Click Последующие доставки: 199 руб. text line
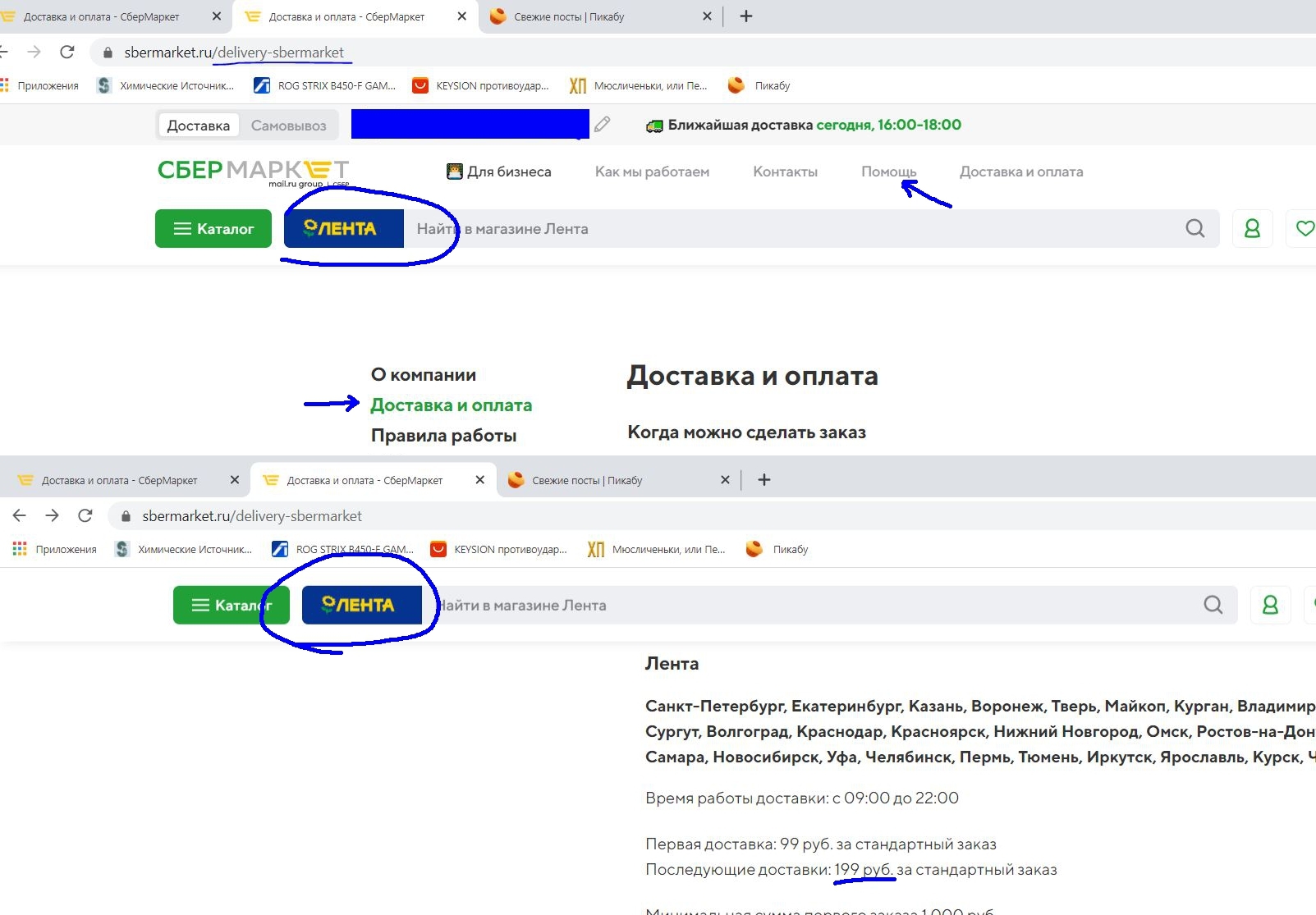The width and height of the screenshot is (1316, 915). [851, 869]
